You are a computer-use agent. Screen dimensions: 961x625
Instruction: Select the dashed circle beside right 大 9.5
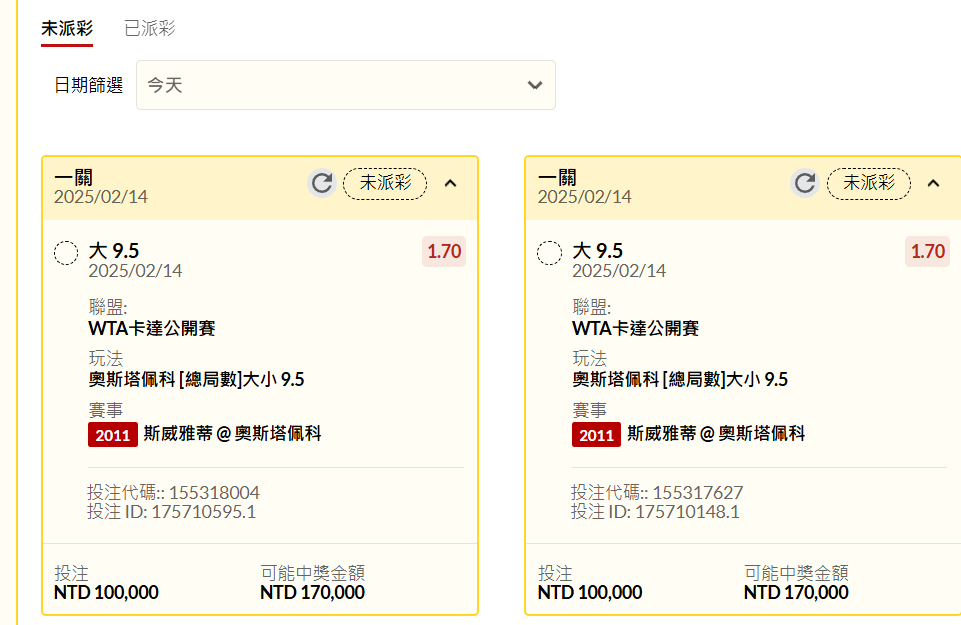coord(549,252)
